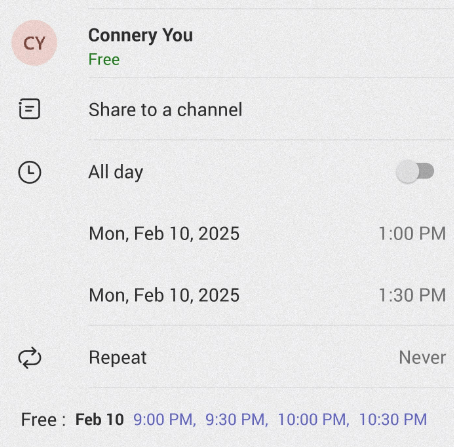Click the repeat arrows icon

pos(30,358)
